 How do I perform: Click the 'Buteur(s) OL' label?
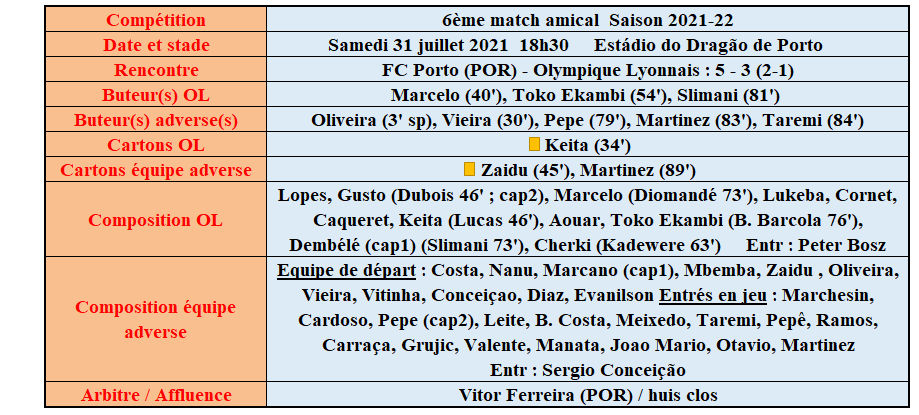coord(155,95)
